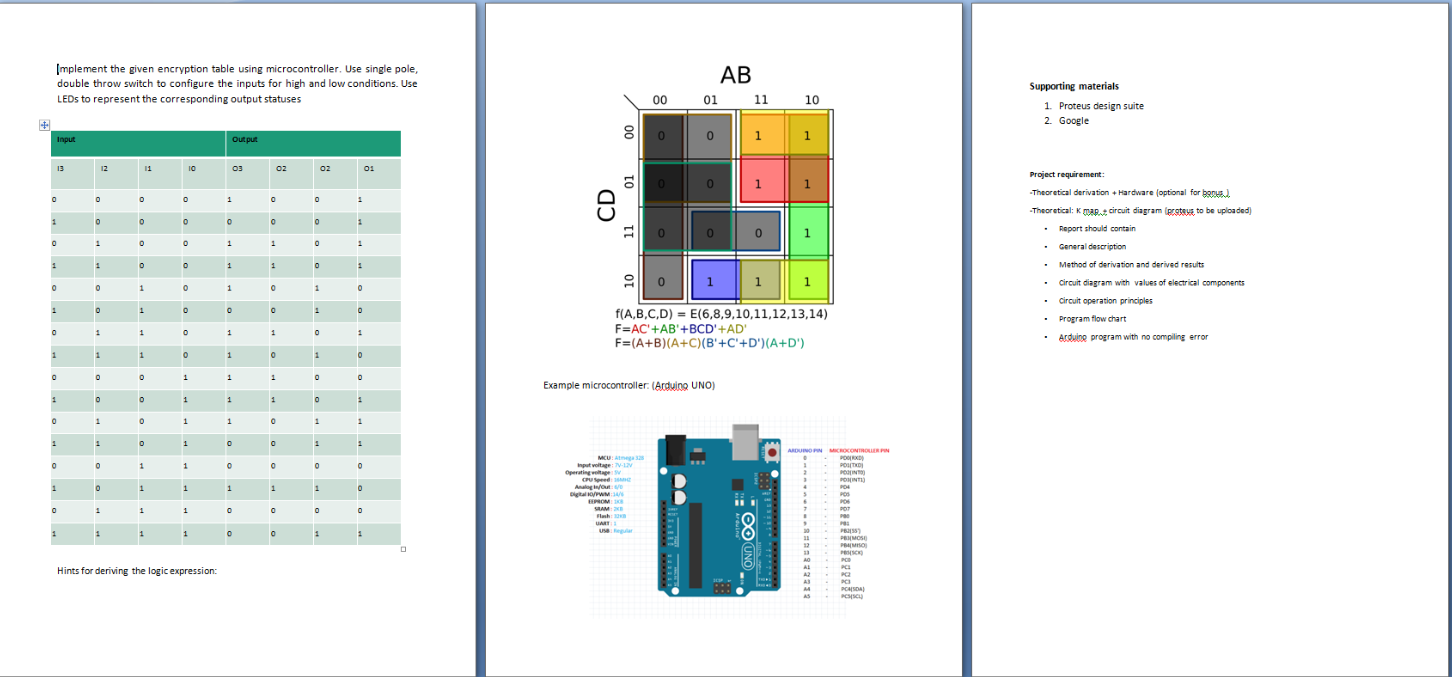Click the "Project requirement:" heading
Image resolution: width=1452 pixels, height=677 pixels.
(x=1067, y=175)
